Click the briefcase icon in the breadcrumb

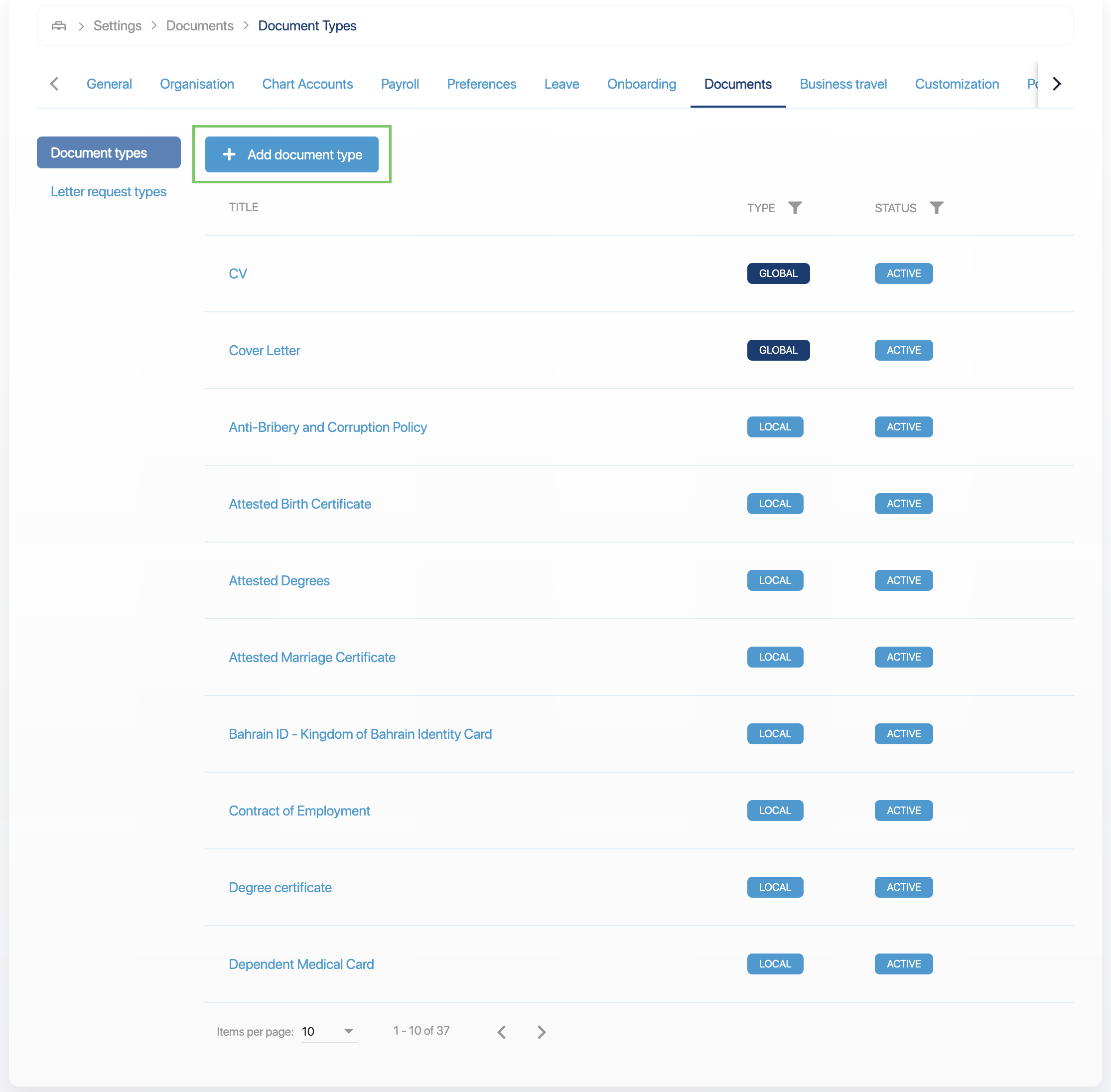coord(58,25)
